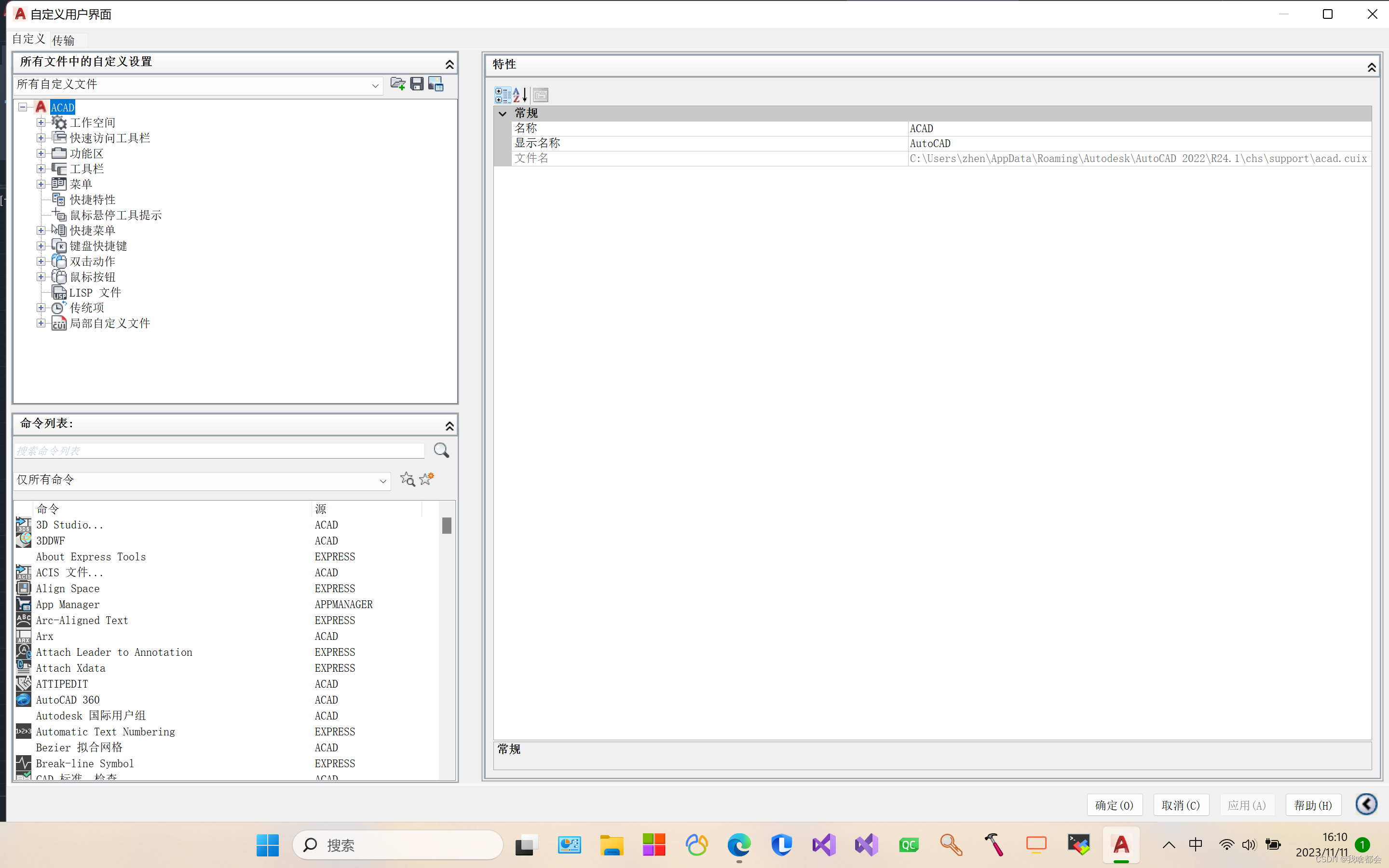Select the About Express Tools command row
The height and width of the screenshot is (868, 1389).
[227, 556]
